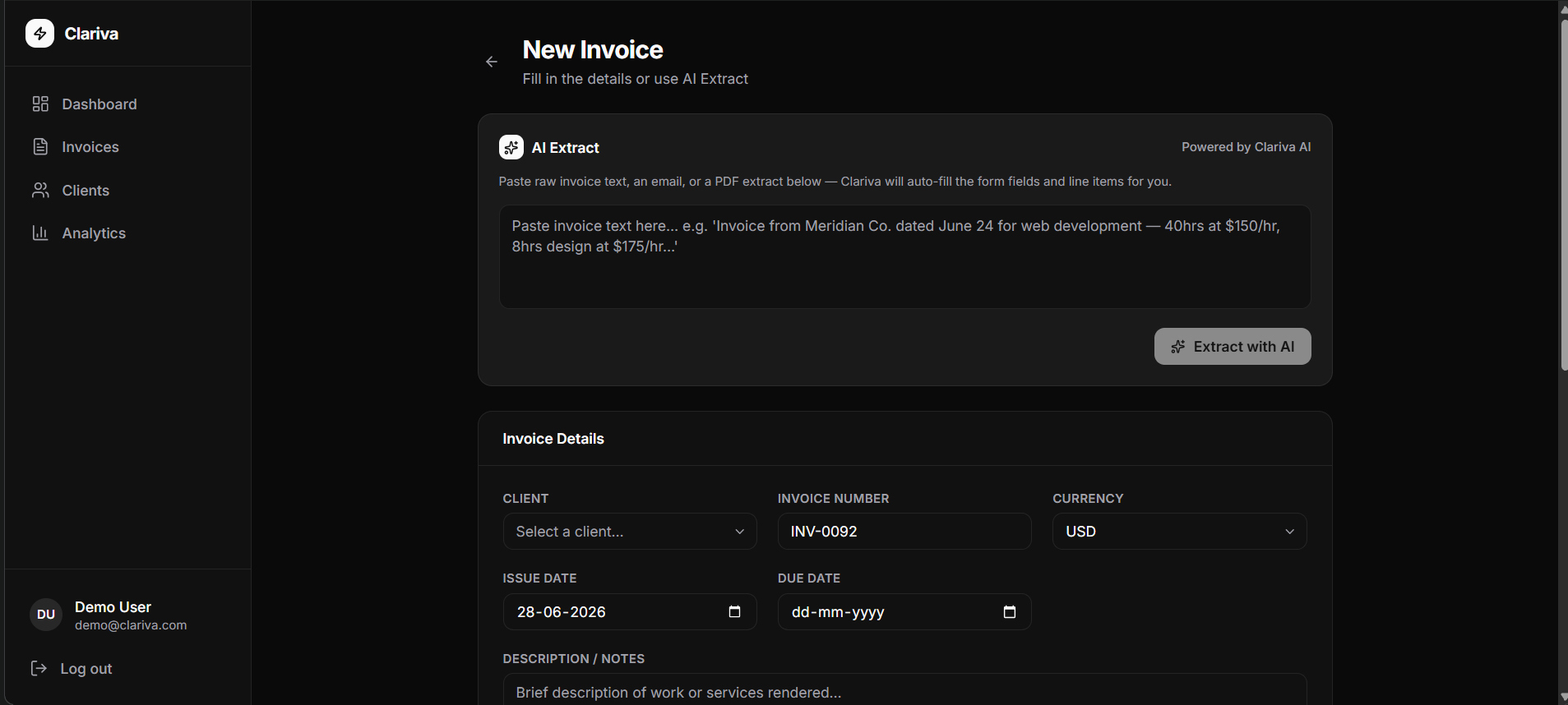1568x705 pixels.
Task: Click the DU user avatar
Action: pyautogui.click(x=46, y=615)
